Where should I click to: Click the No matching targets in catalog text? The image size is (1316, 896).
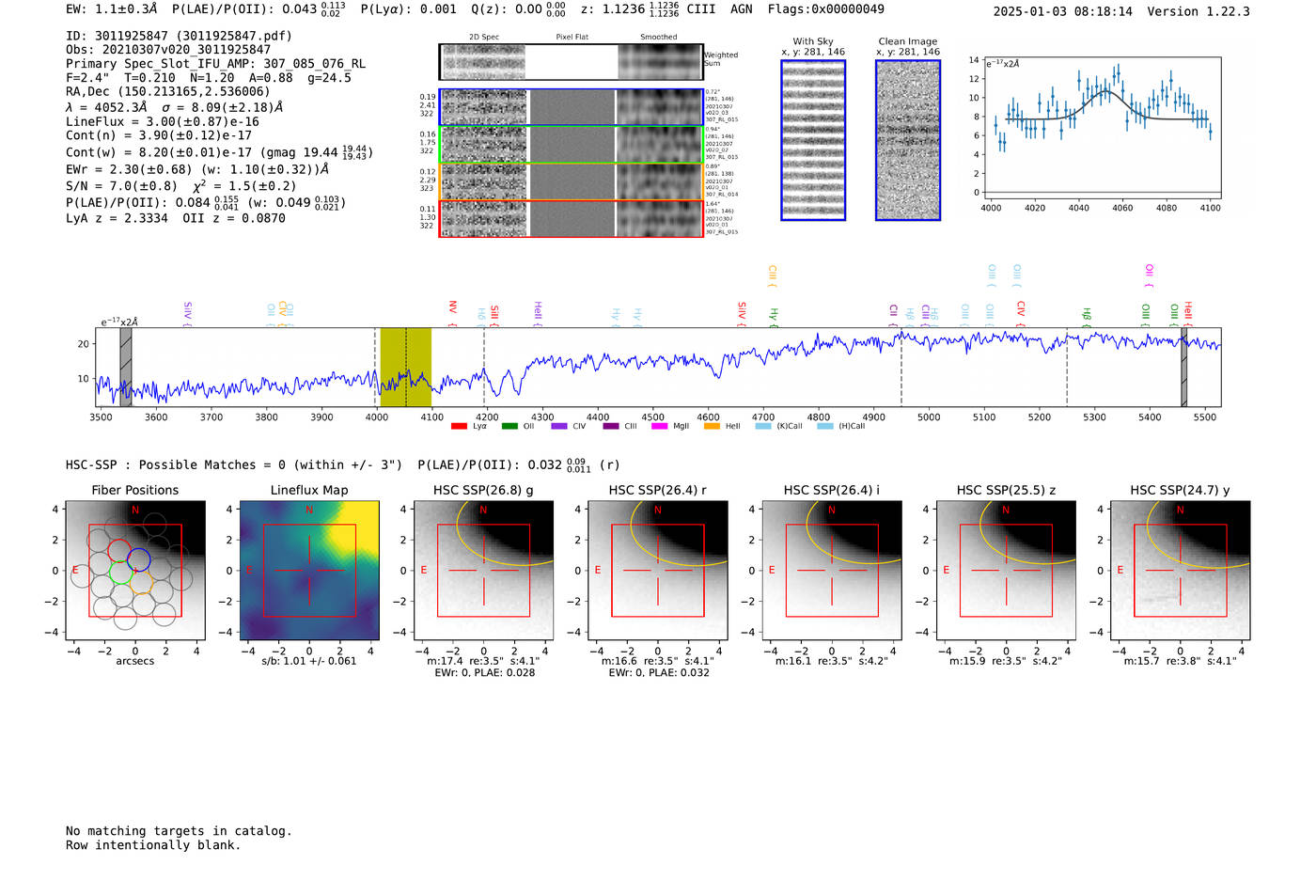(x=179, y=831)
